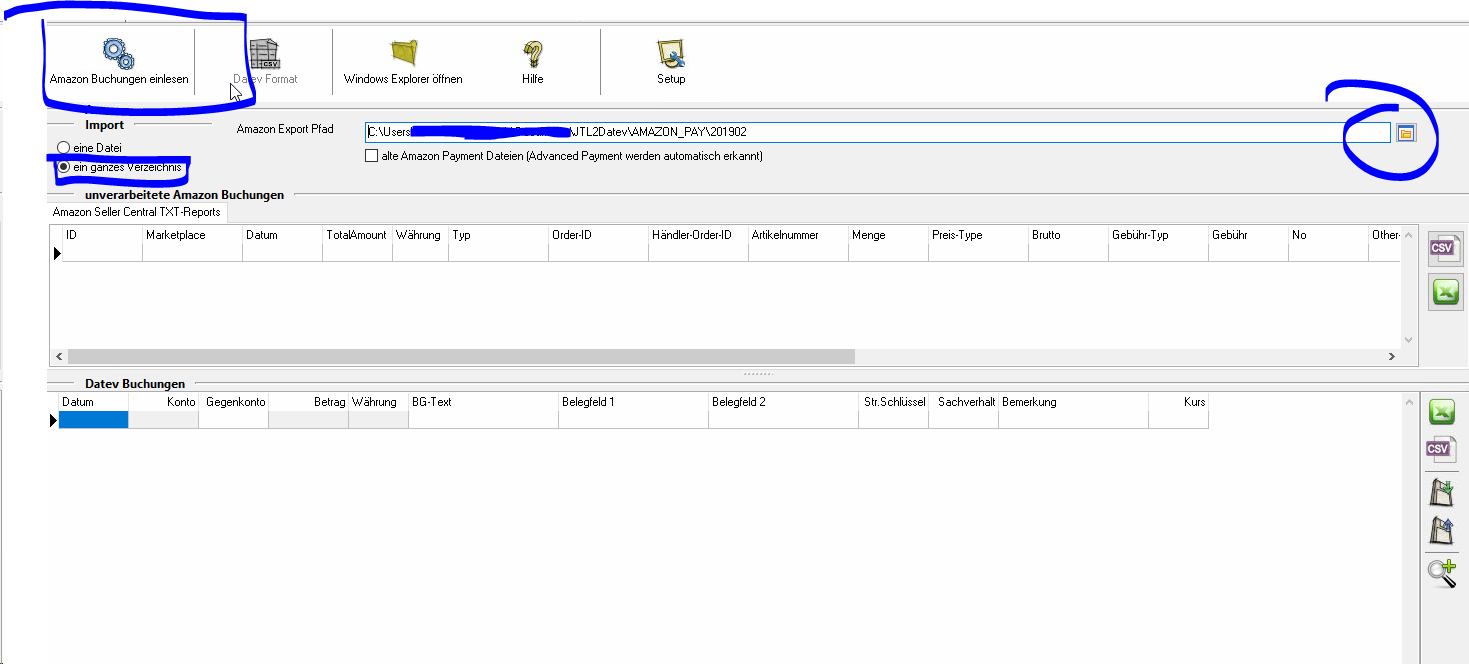This screenshot has width=1469, height=664.
Task: Open Hilfe question mark toolbar button
Action: pos(532,62)
